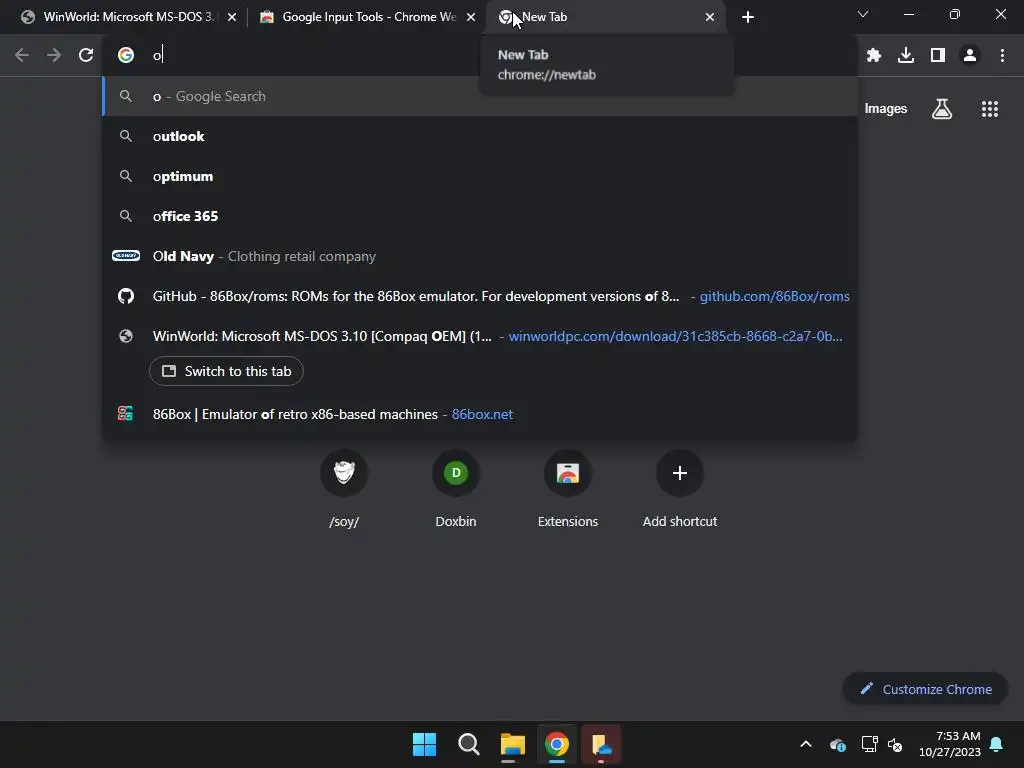This screenshot has height=768, width=1024.
Task: Click the forward navigation arrow
Action: pos(54,56)
